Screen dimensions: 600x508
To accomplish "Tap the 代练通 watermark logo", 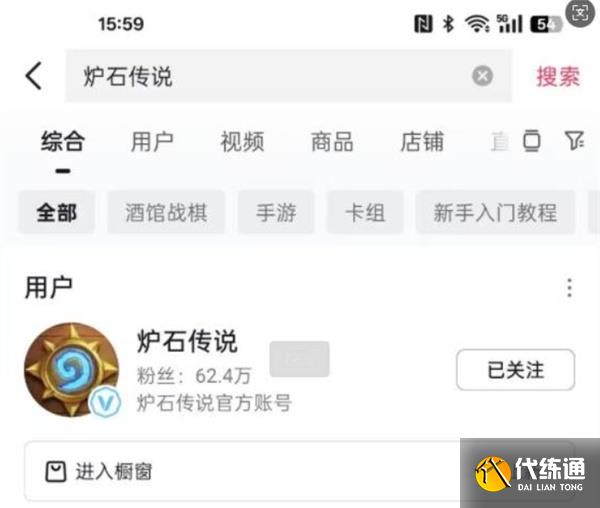I will click(x=530, y=473).
